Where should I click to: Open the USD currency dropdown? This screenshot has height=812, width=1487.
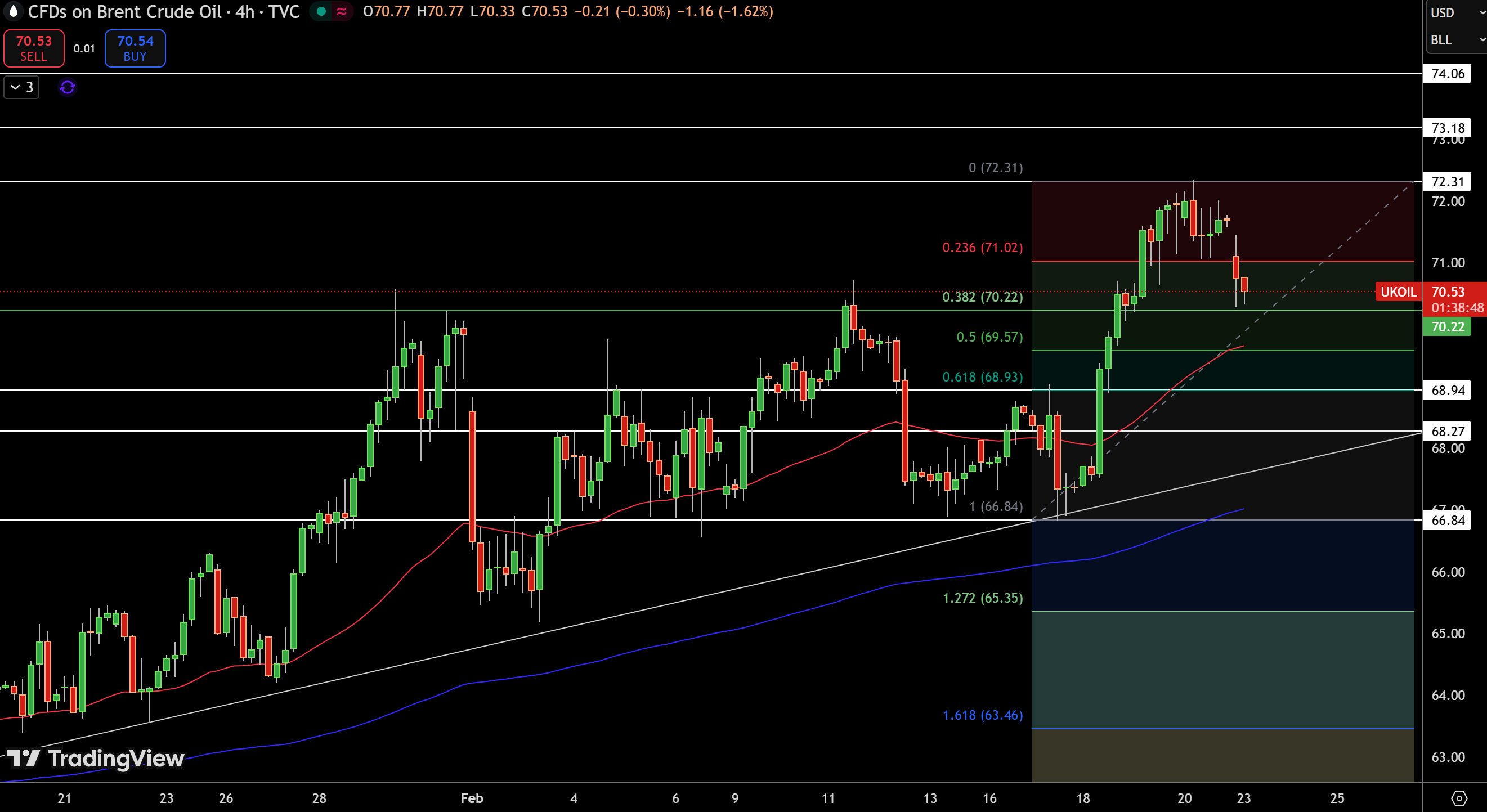[1457, 13]
